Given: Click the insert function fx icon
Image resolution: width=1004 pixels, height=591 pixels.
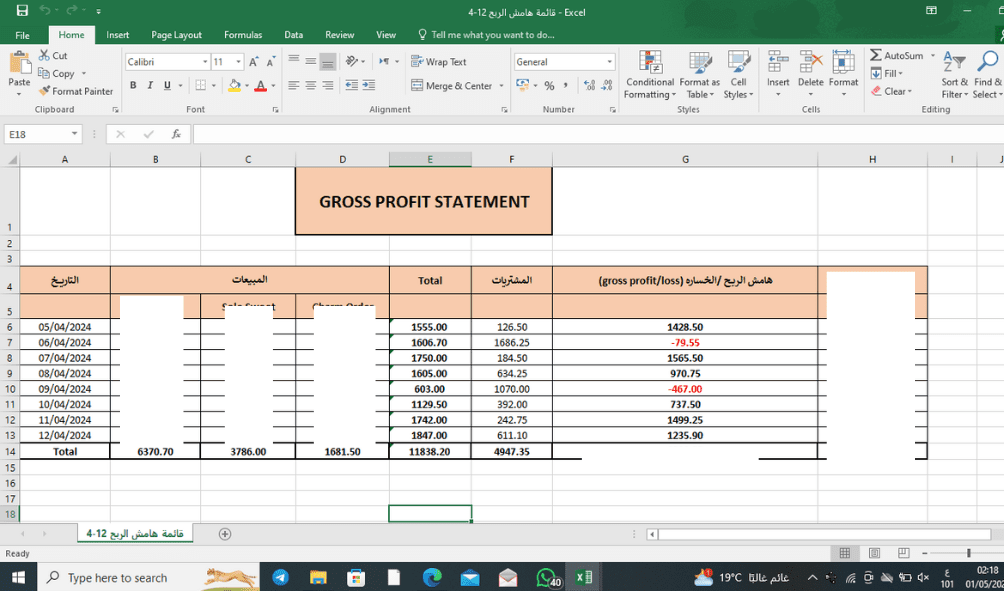Looking at the screenshot, I should pos(176,134).
